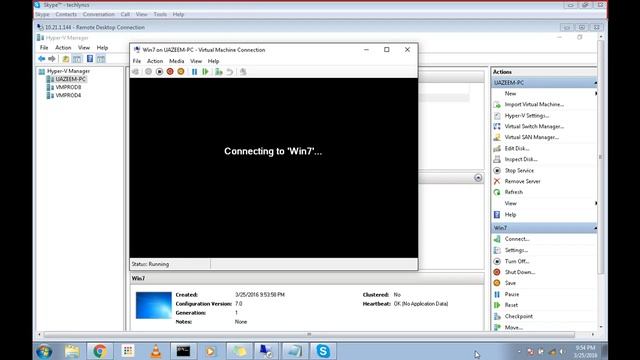The width and height of the screenshot is (640, 360).
Task: Open File menu in Hyper-V Manager window
Action: [x=44, y=48]
